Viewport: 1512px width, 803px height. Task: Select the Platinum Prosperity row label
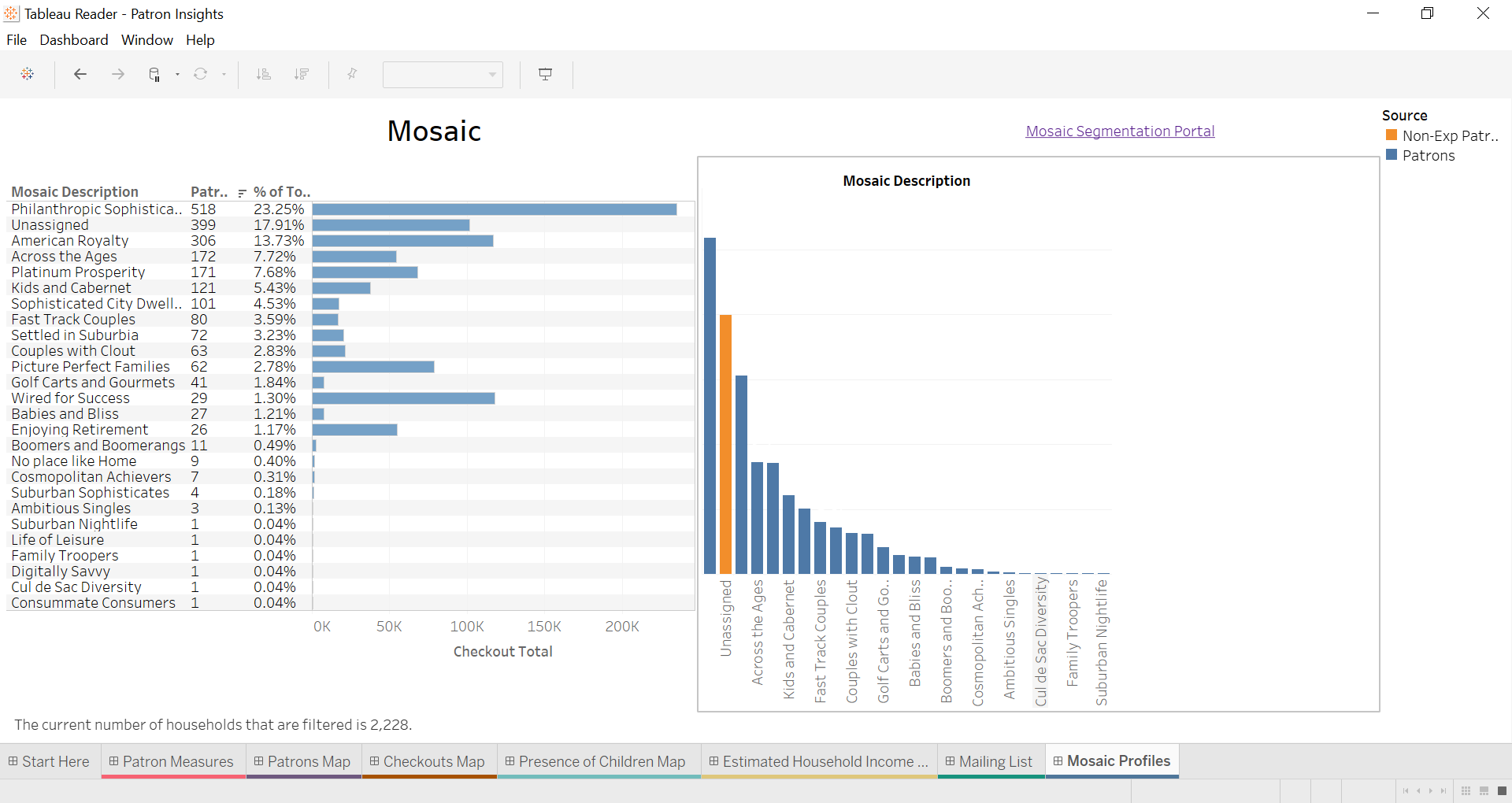coord(78,272)
